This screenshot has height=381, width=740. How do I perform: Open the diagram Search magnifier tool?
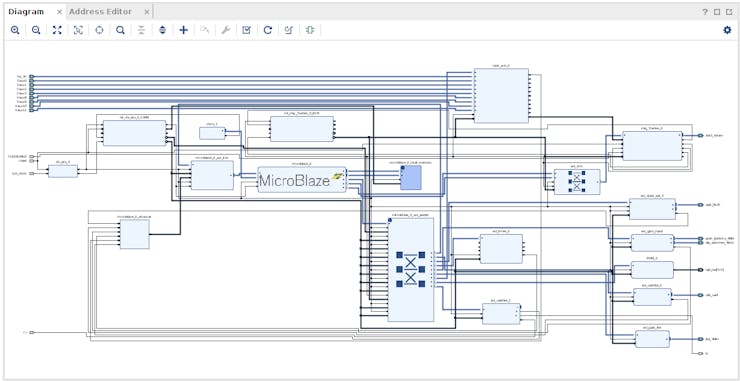tap(120, 30)
